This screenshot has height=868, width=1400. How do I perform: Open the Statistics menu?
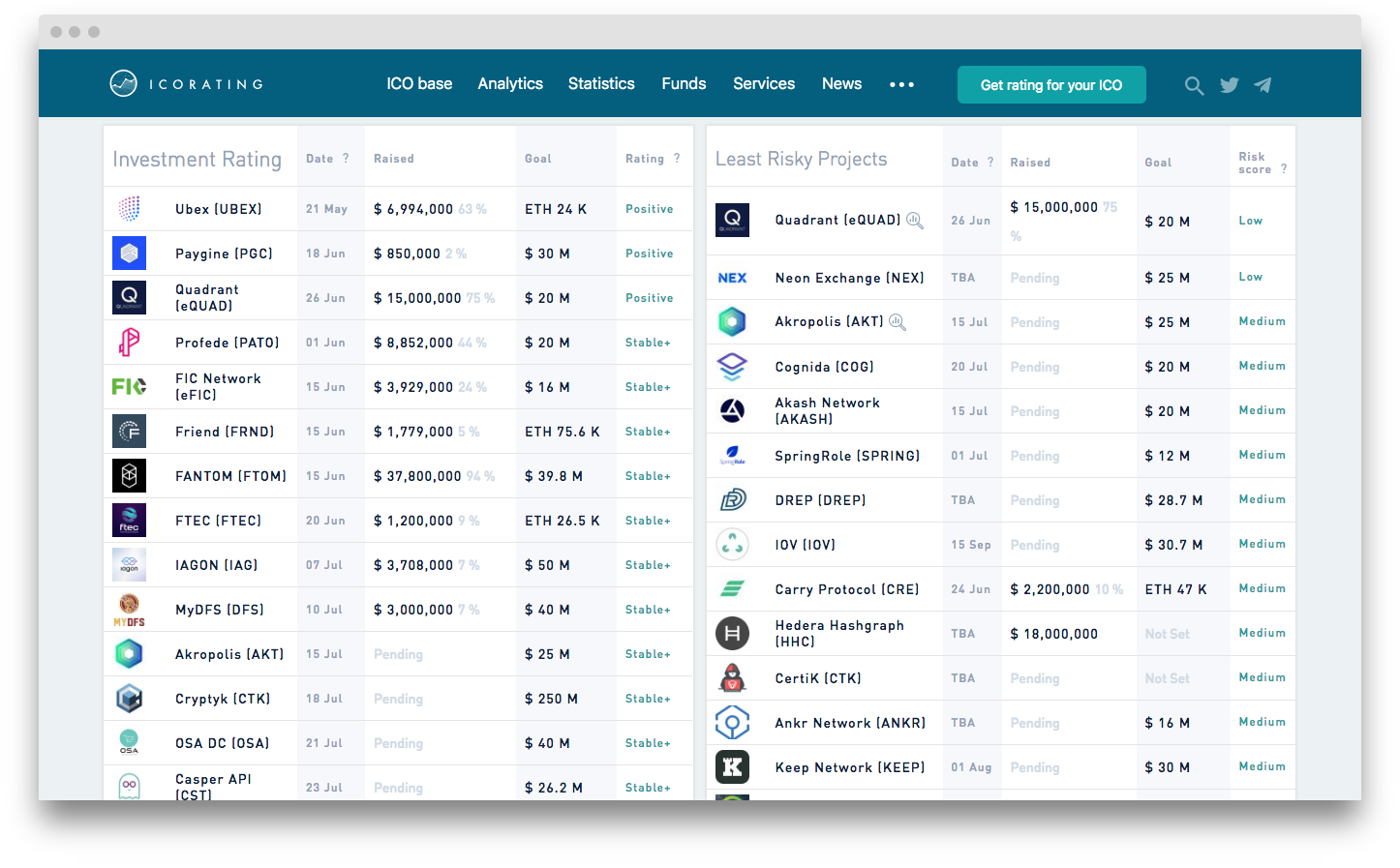click(601, 84)
